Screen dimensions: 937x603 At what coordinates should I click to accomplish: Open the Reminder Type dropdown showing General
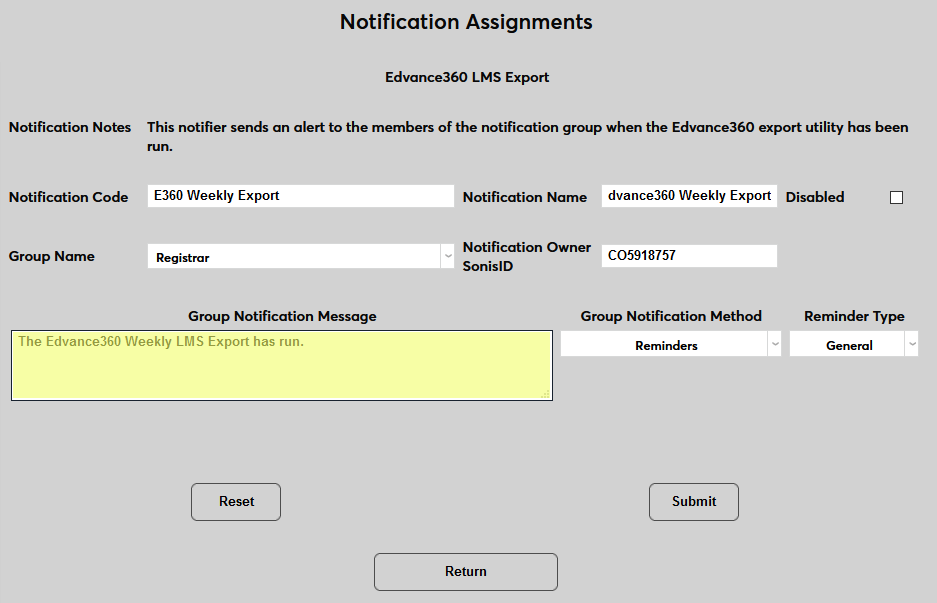click(x=853, y=344)
